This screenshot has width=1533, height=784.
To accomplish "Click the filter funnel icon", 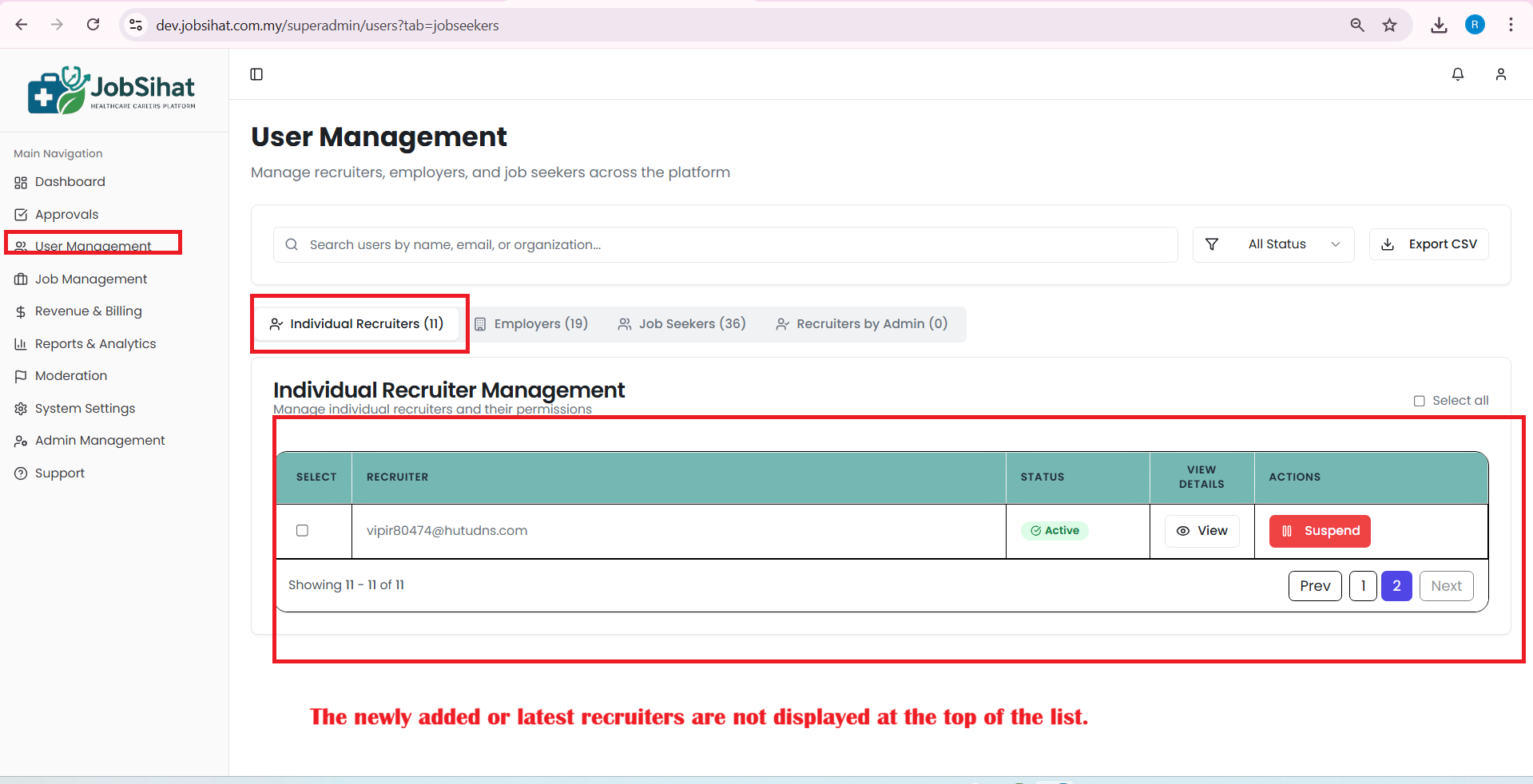I will (x=1211, y=244).
